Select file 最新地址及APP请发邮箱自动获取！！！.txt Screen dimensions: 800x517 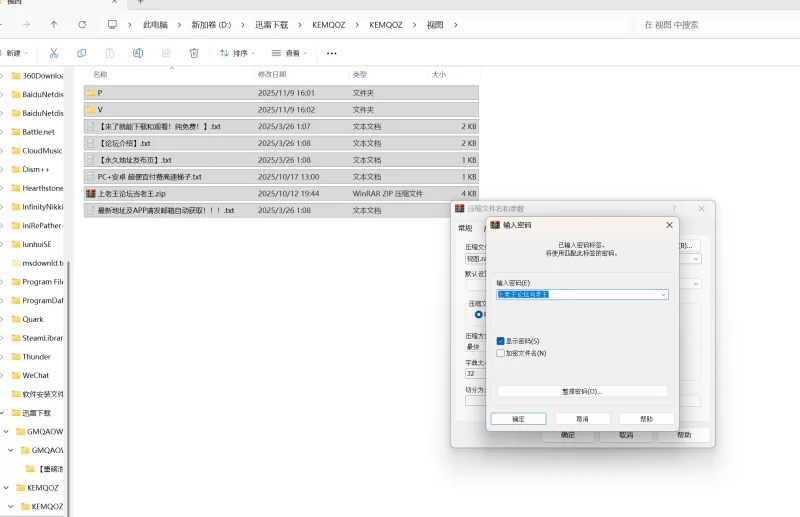click(x=267, y=210)
